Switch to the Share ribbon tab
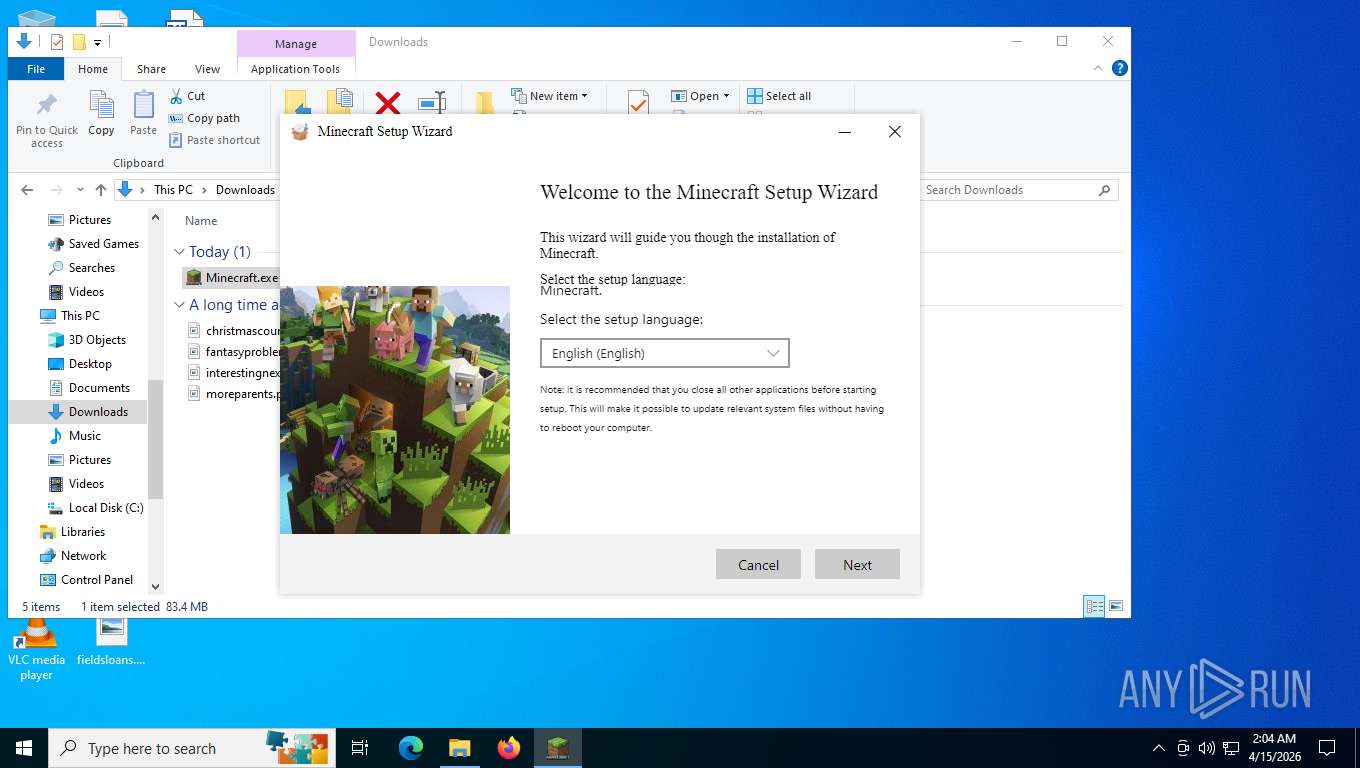This screenshot has width=1360, height=768. 152,69
